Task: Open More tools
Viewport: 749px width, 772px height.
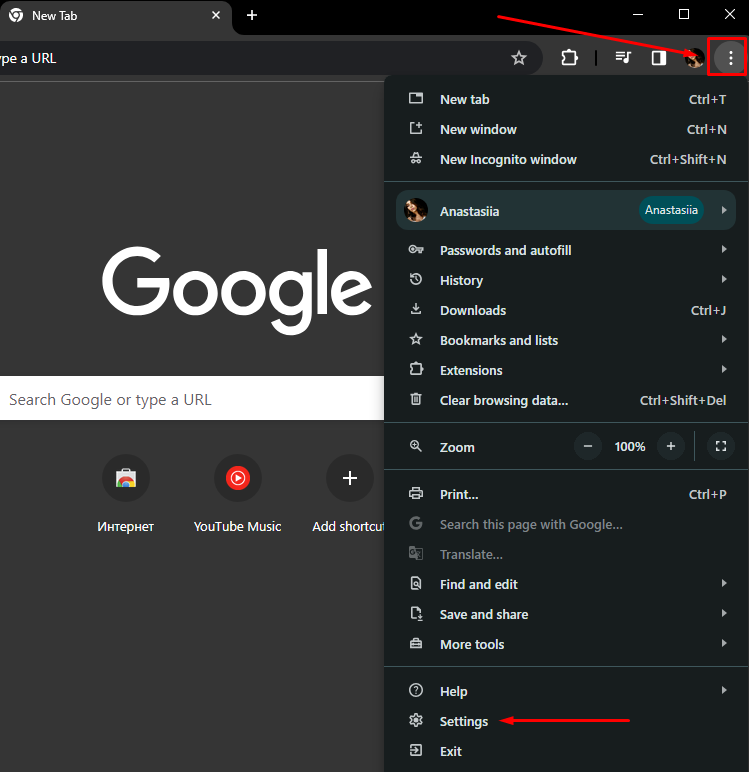Action: [566, 644]
